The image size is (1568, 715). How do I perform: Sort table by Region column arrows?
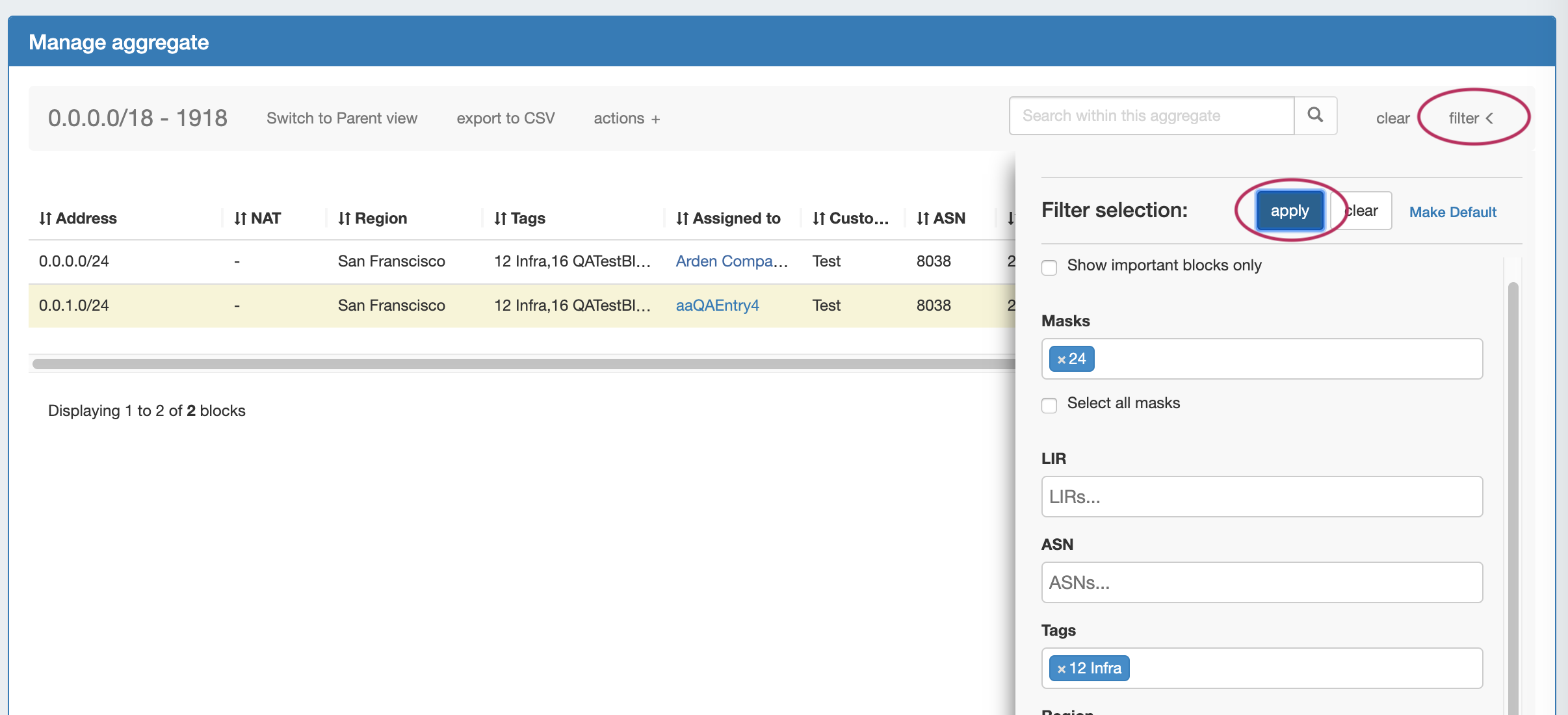344,218
